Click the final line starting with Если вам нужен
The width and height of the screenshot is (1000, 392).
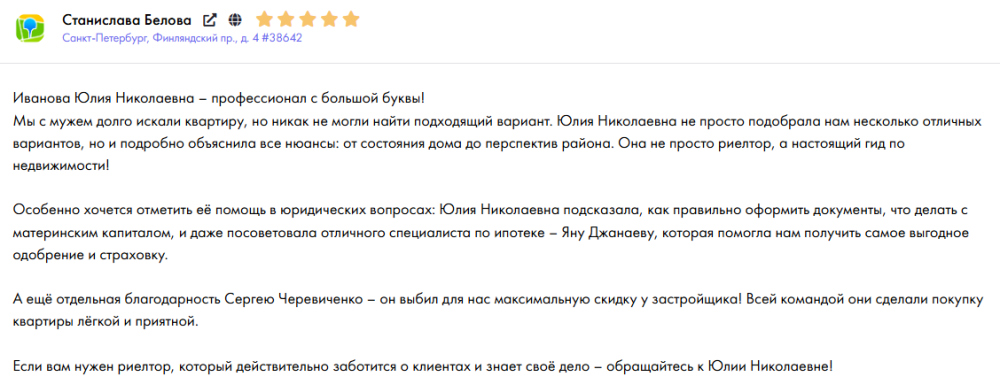click(423, 367)
